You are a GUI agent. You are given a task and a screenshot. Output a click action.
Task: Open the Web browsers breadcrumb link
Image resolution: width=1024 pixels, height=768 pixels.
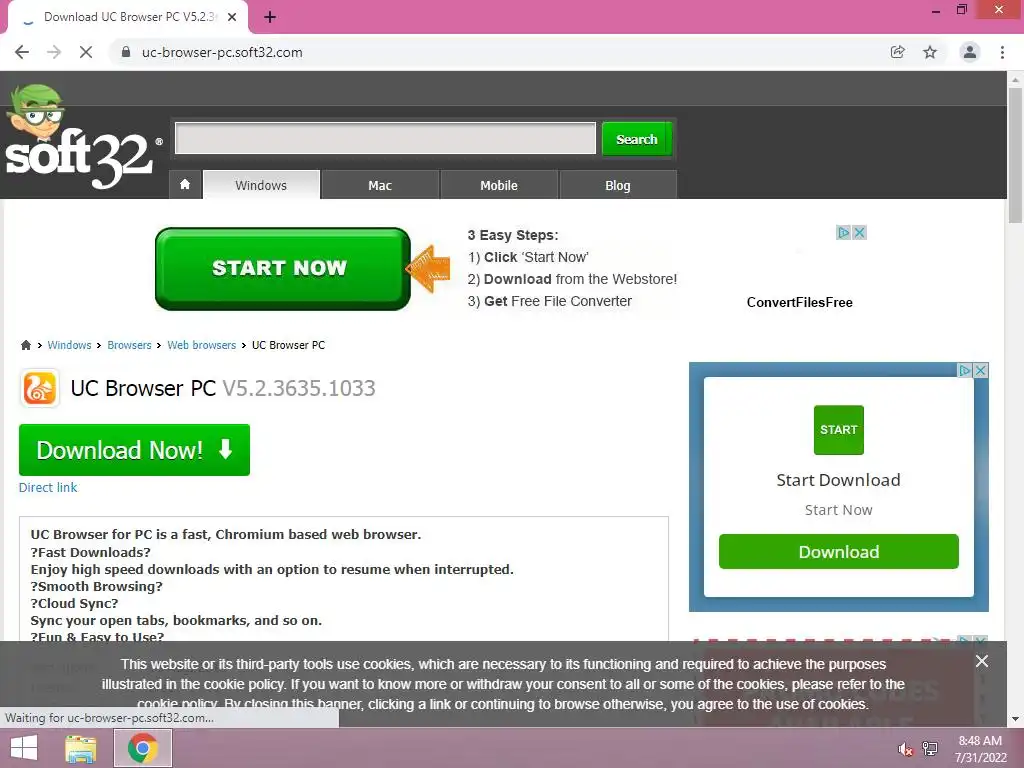pyautogui.click(x=201, y=345)
